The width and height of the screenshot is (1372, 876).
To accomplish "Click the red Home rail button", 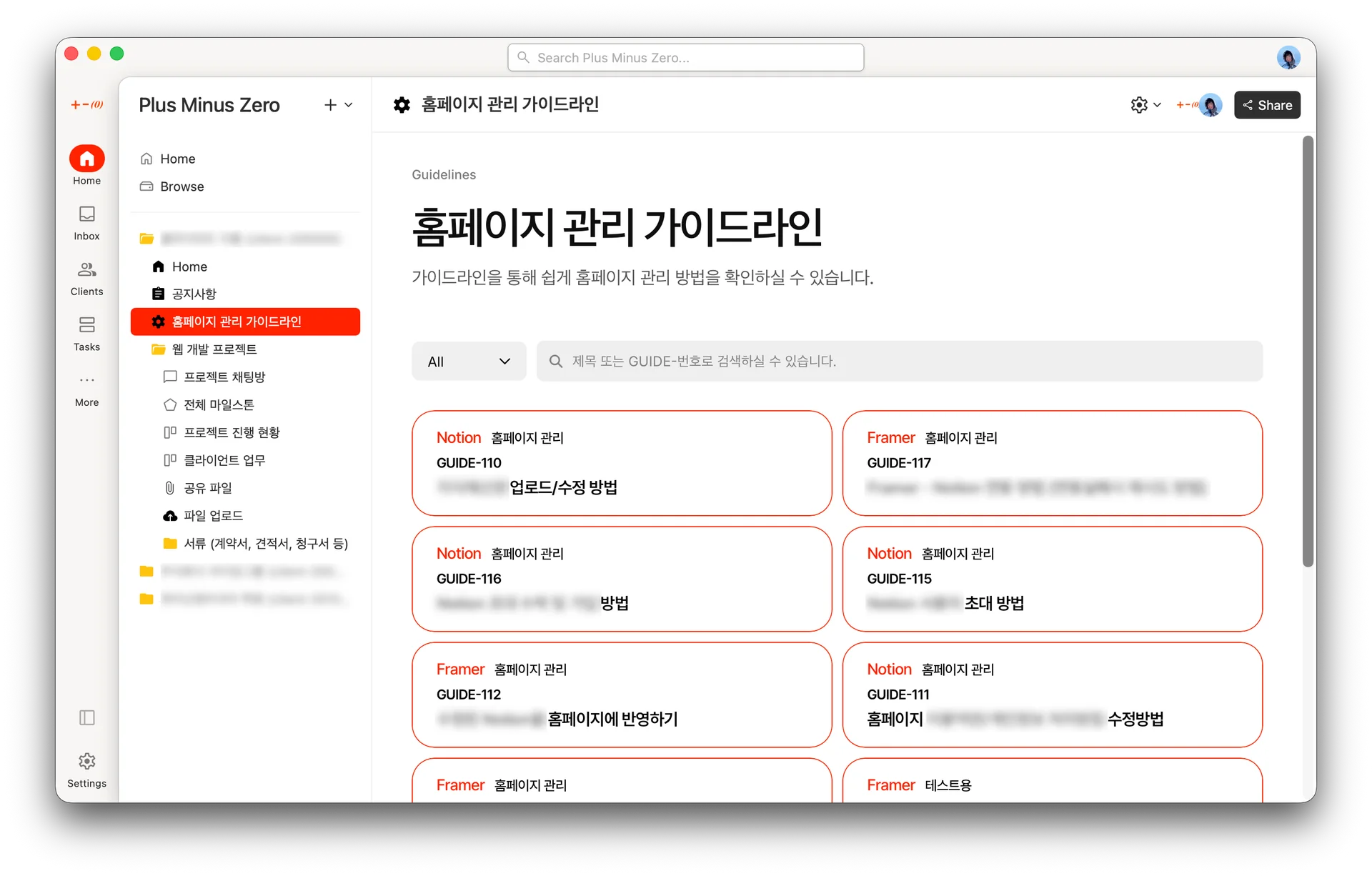I will (86, 159).
